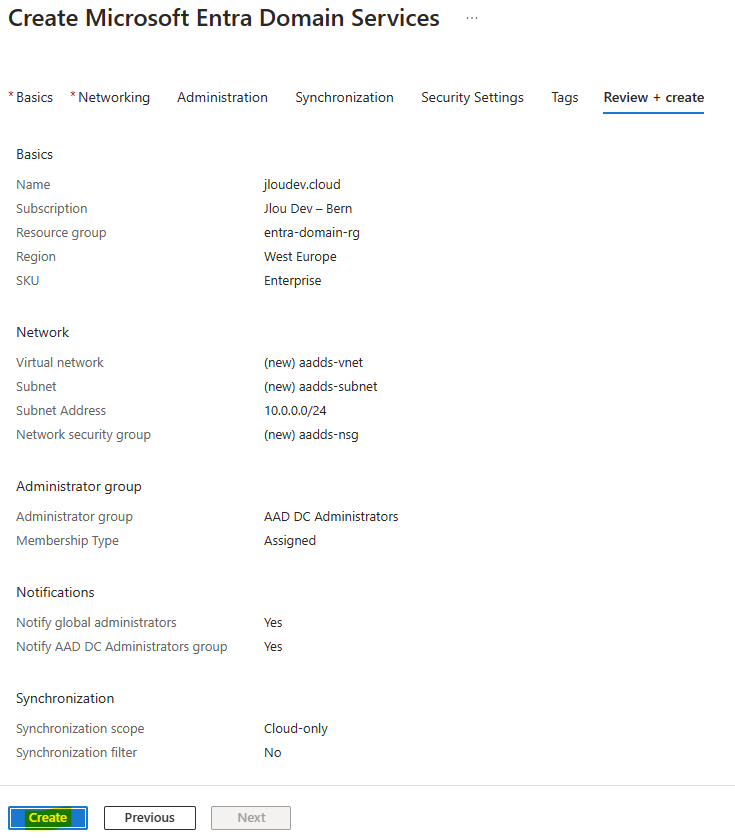Viewport: 735px width, 838px height.
Task: Click the (new) aadds-vnet virtual network value
Action: coord(313,362)
